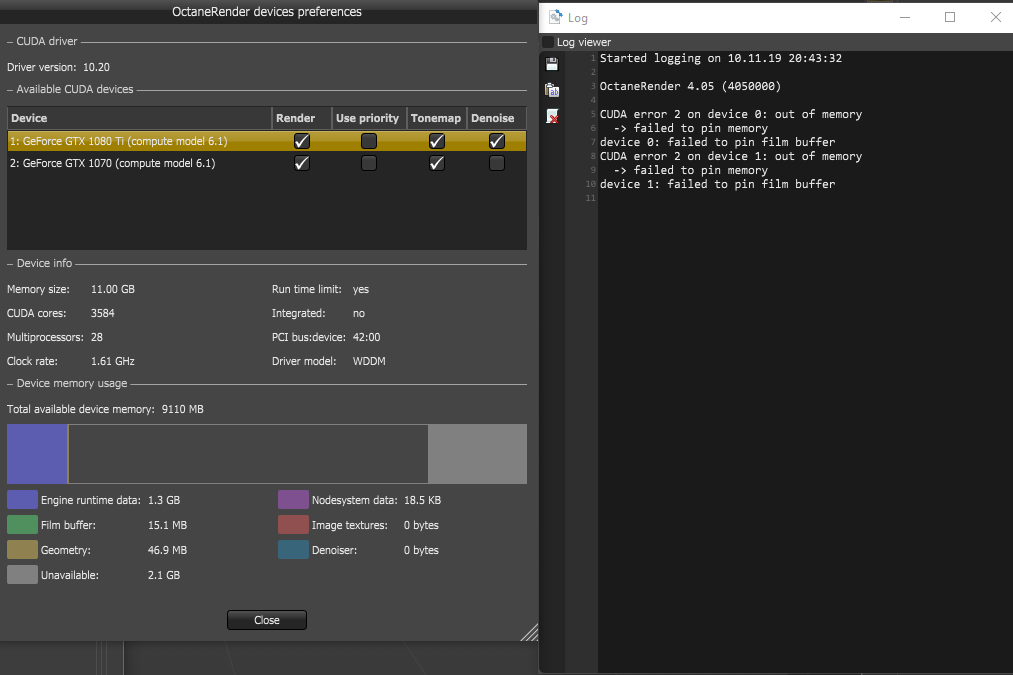Click the OctaneRender 4.05 log line
This screenshot has width=1013, height=675.
pyautogui.click(x=690, y=87)
